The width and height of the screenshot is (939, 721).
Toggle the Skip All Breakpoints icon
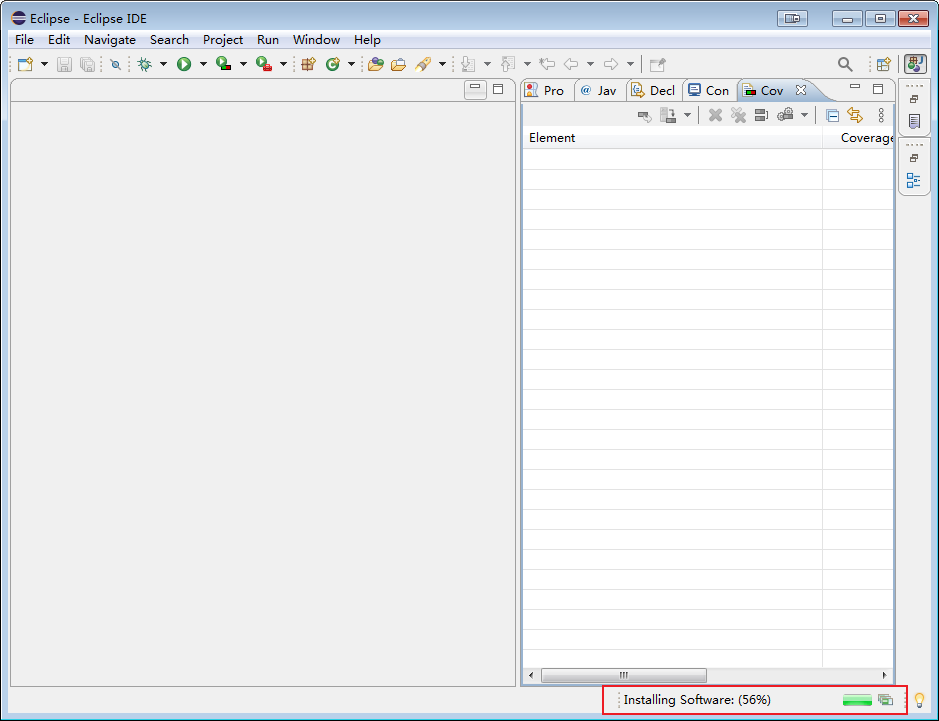(116, 64)
